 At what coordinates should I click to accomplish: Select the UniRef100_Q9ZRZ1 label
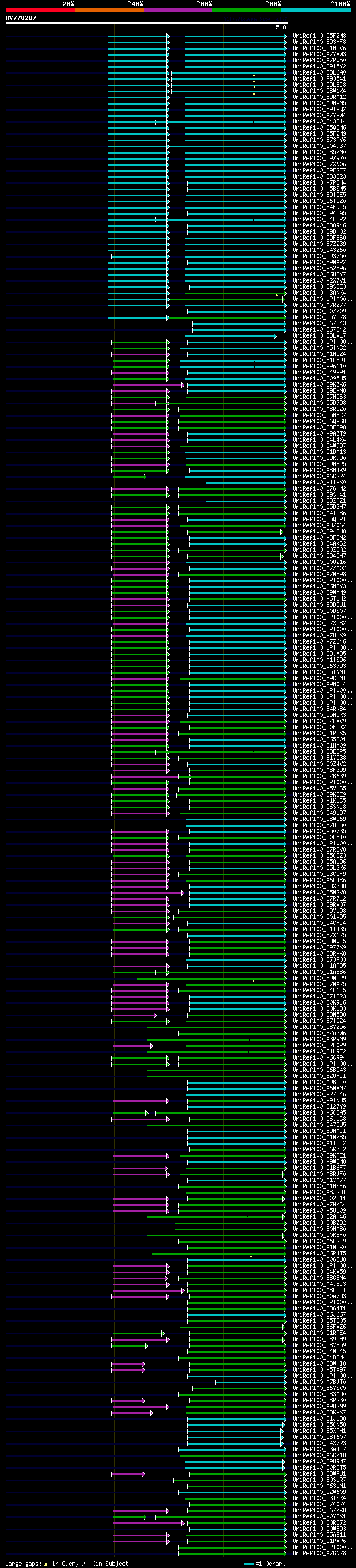(x=319, y=501)
